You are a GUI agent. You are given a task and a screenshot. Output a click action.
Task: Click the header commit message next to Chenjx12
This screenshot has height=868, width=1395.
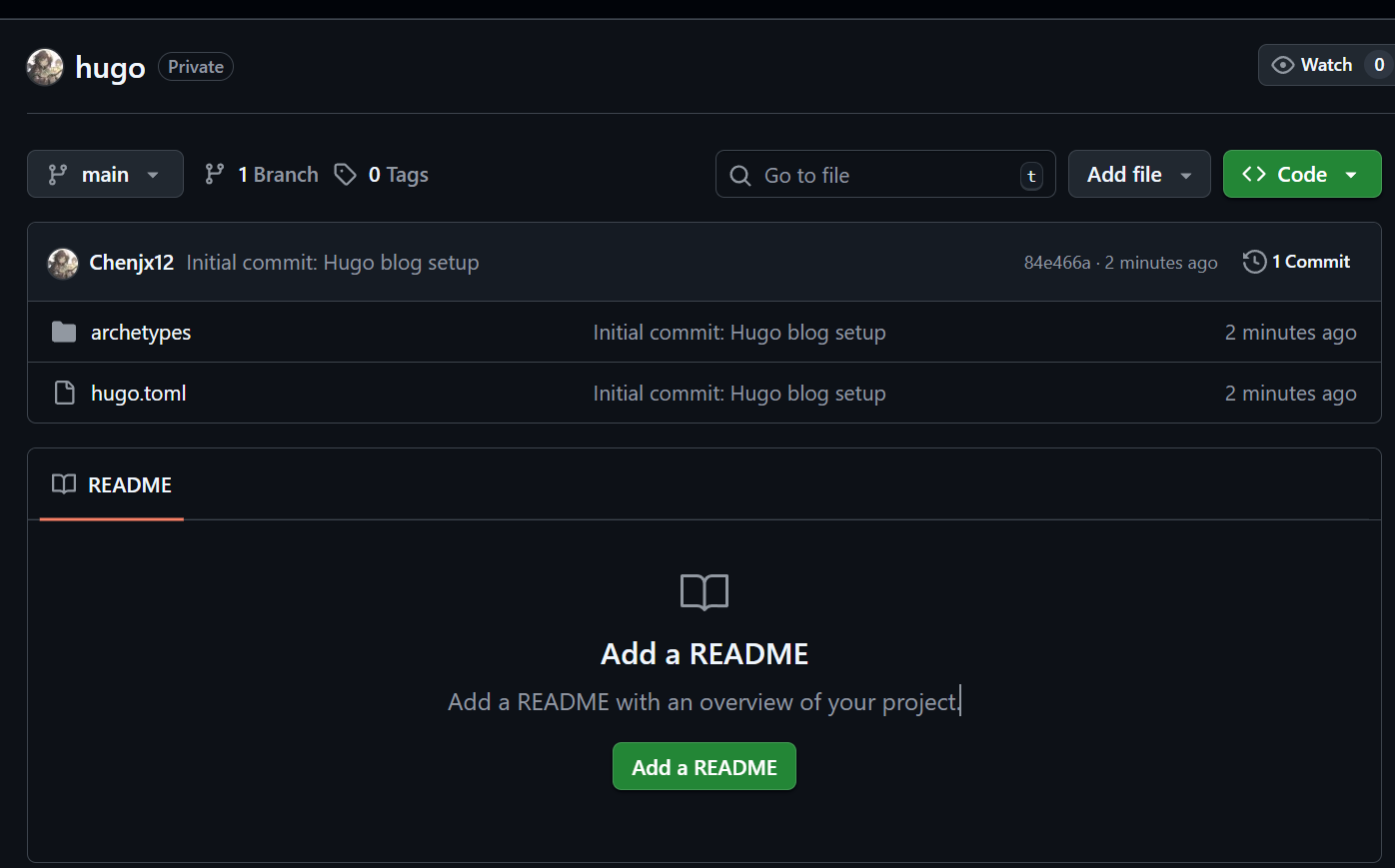(333, 263)
